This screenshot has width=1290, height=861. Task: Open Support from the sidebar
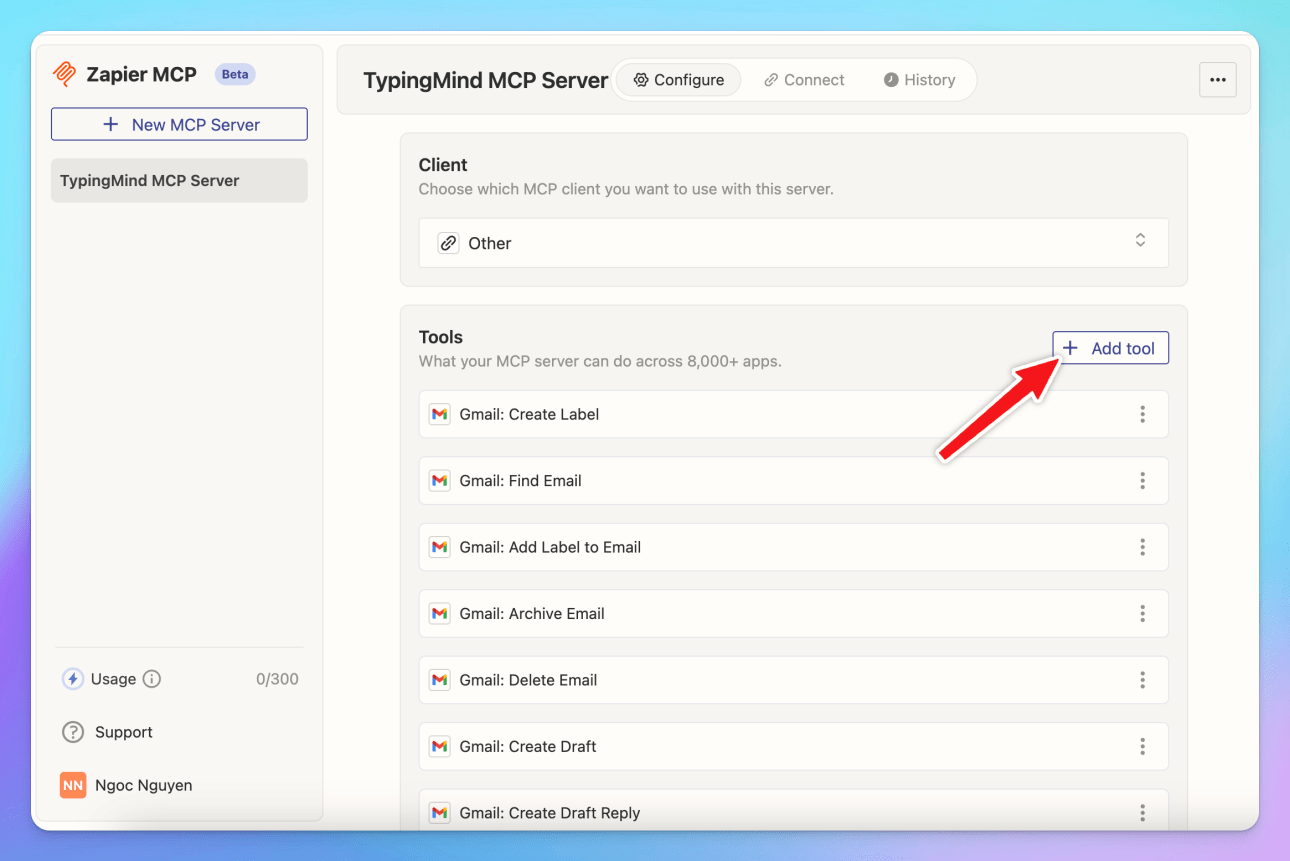(107, 732)
